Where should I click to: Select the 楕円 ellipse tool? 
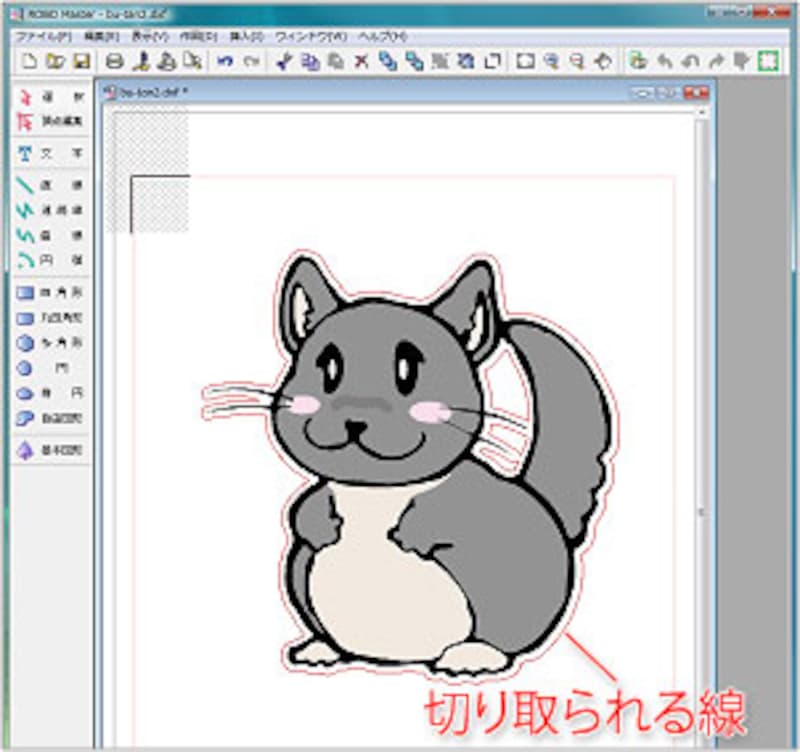coord(51,393)
